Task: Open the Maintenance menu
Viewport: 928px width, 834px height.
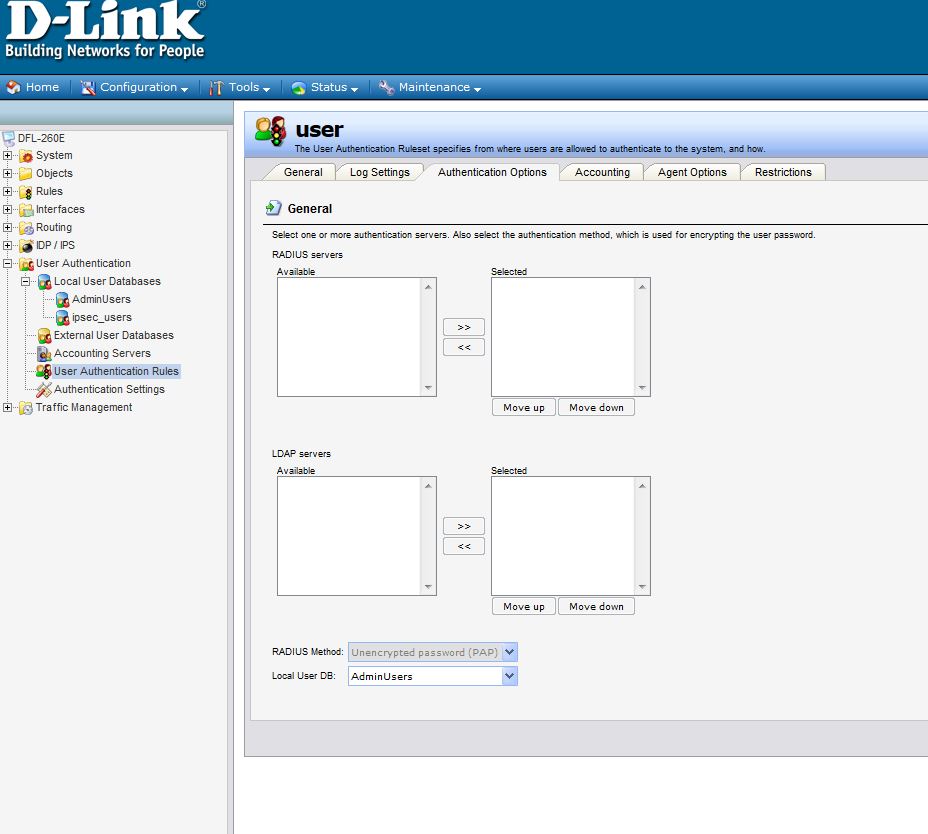Action: pyautogui.click(x=430, y=88)
